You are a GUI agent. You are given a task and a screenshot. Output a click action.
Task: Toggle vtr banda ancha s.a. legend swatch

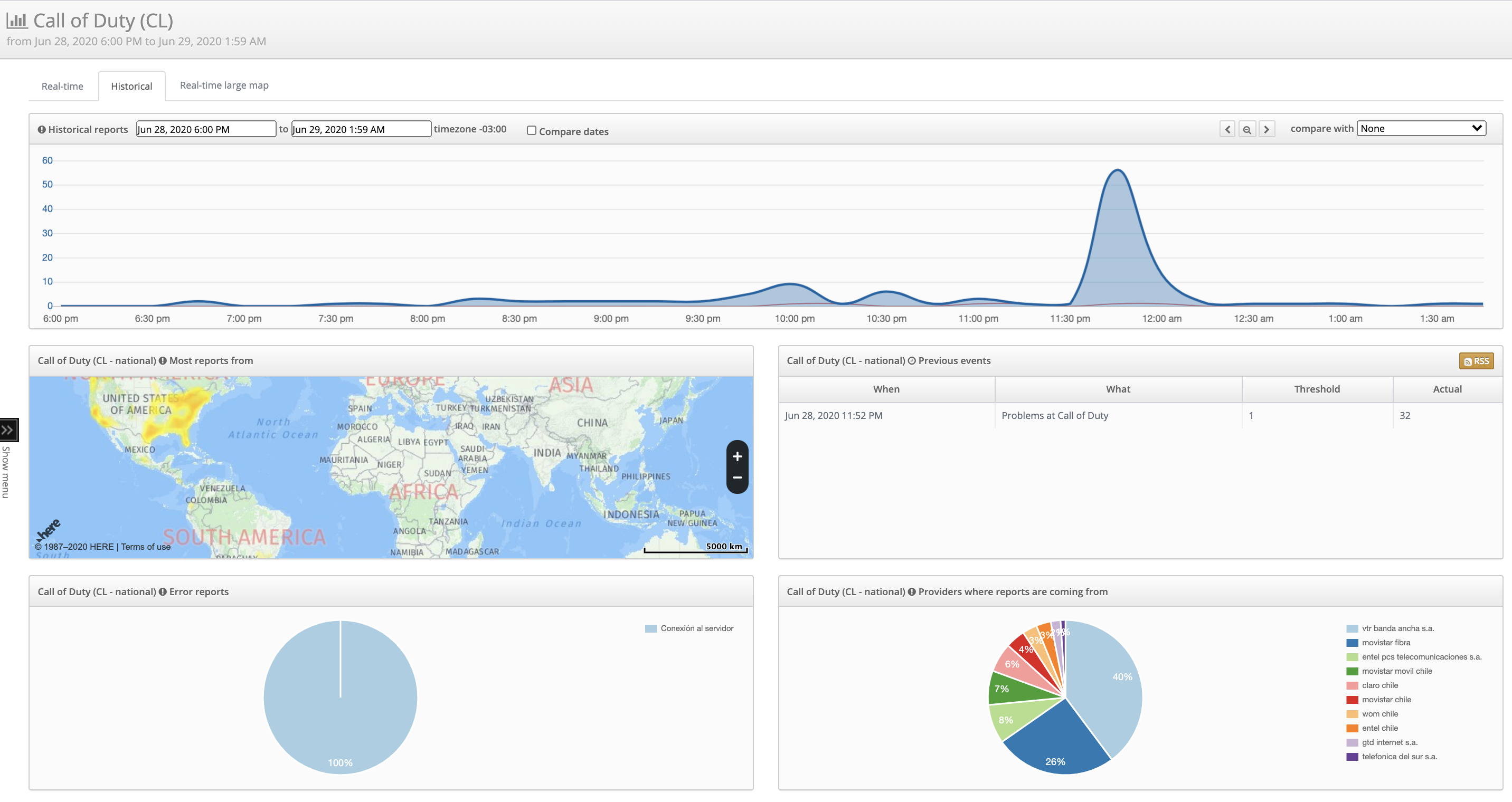coord(1352,628)
